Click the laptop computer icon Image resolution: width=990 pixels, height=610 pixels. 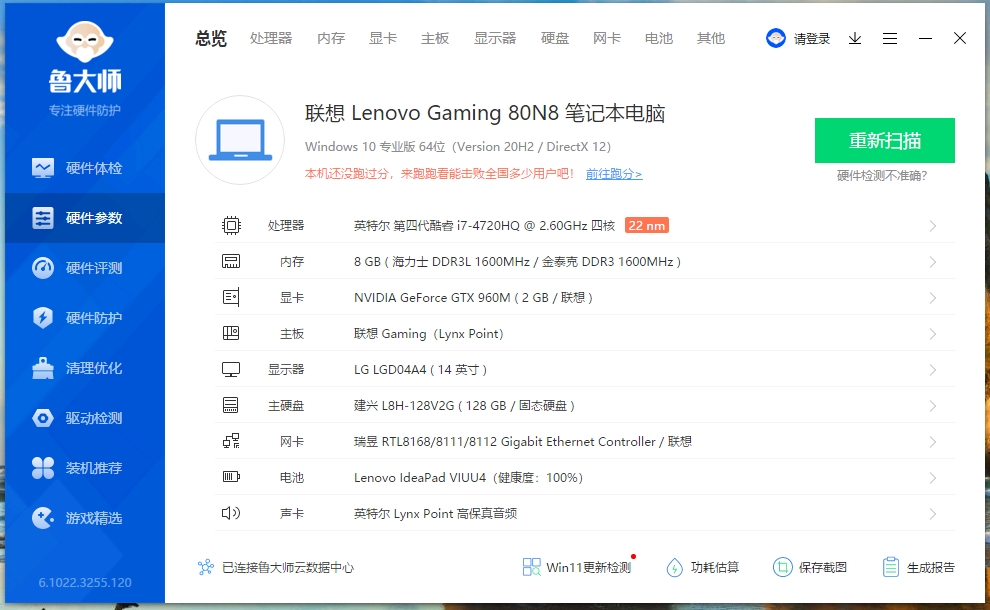[x=240, y=140]
